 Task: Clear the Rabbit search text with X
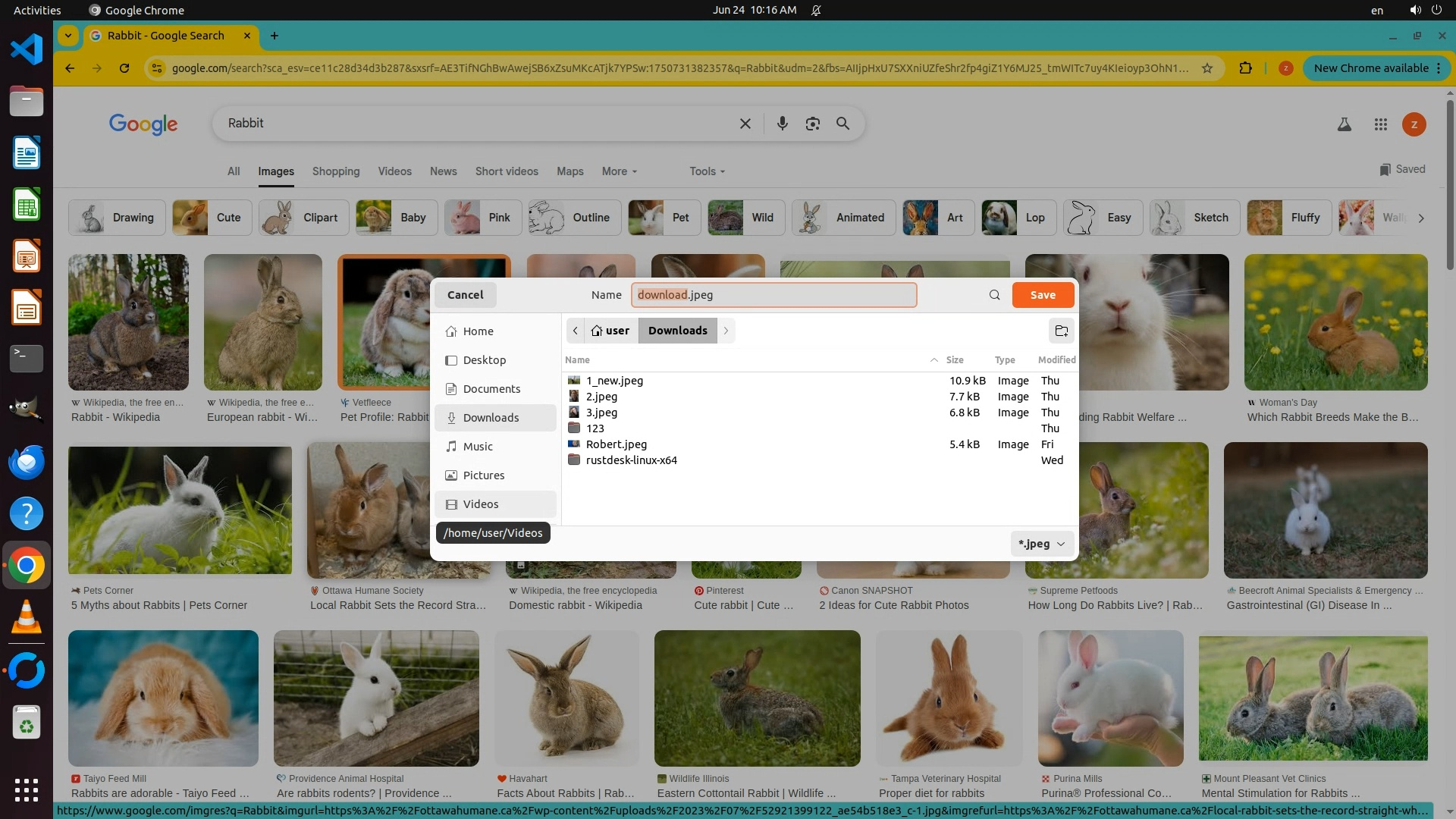tap(745, 124)
